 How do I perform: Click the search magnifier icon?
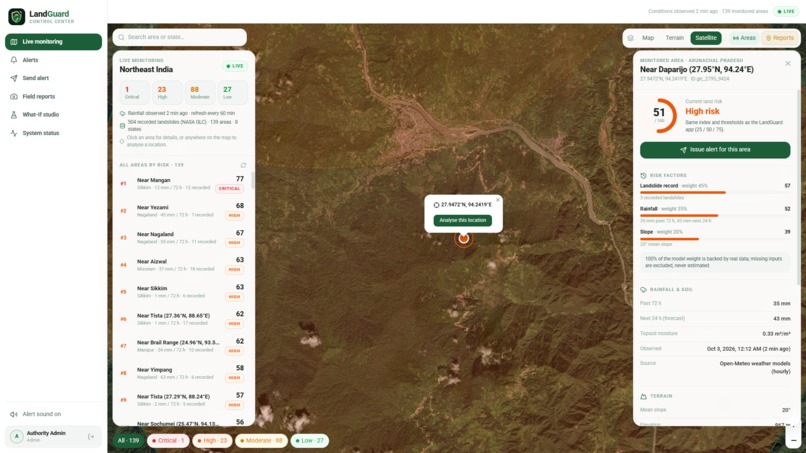coord(121,37)
